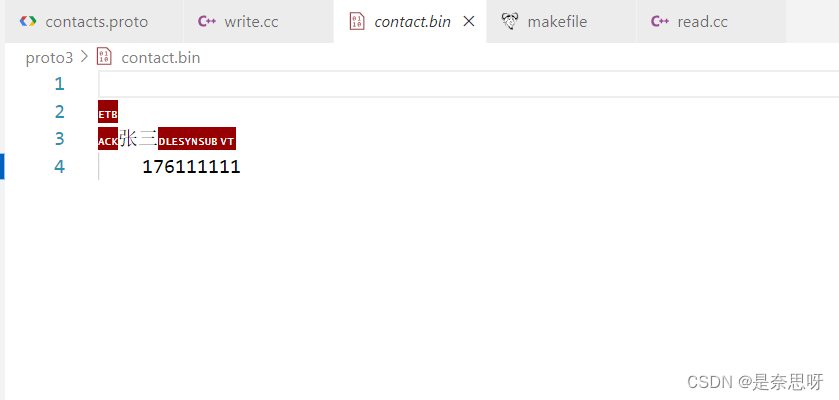Click the ACK control character on line 3
839x400 pixels.
coord(108,139)
